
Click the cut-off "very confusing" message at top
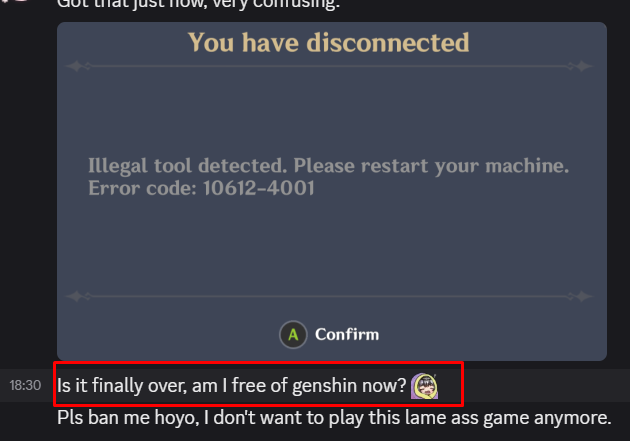[x=198, y=5]
